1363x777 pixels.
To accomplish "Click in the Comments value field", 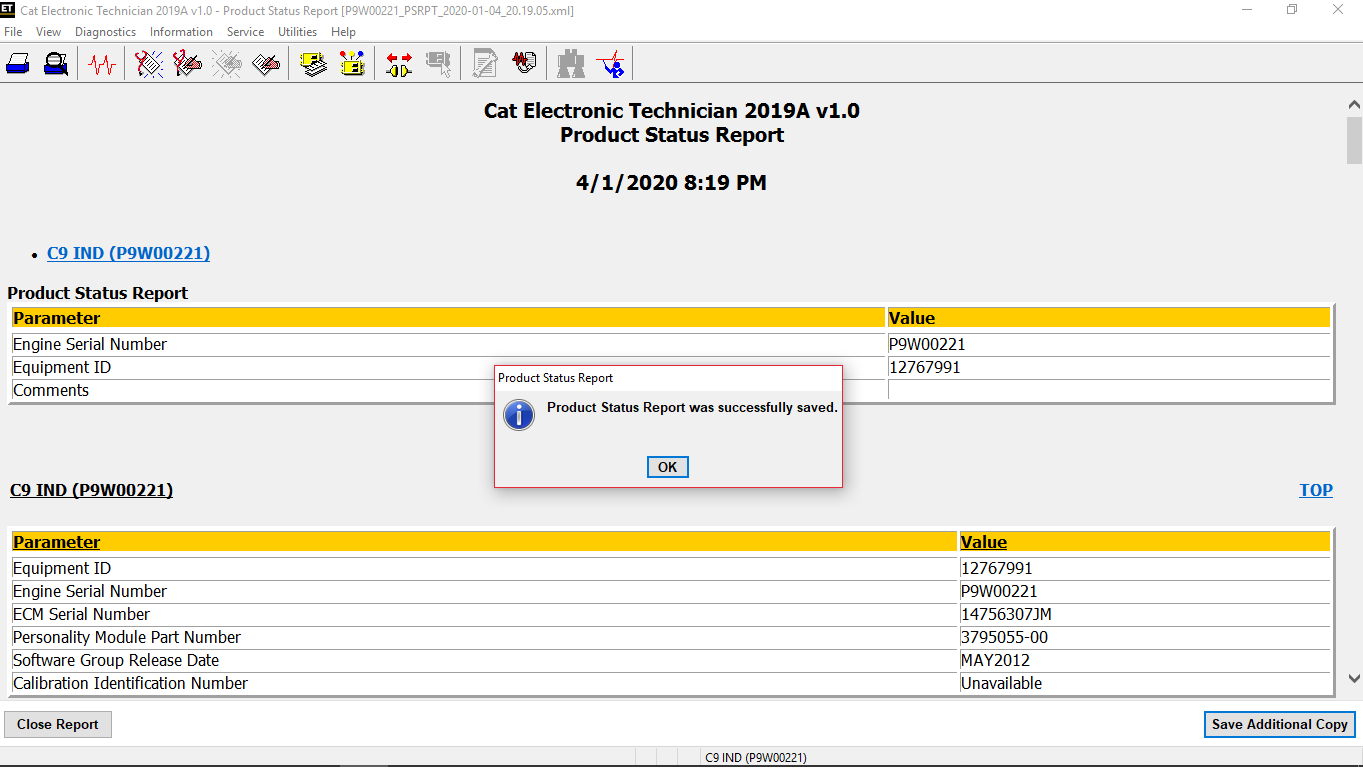I will click(x=1100, y=389).
